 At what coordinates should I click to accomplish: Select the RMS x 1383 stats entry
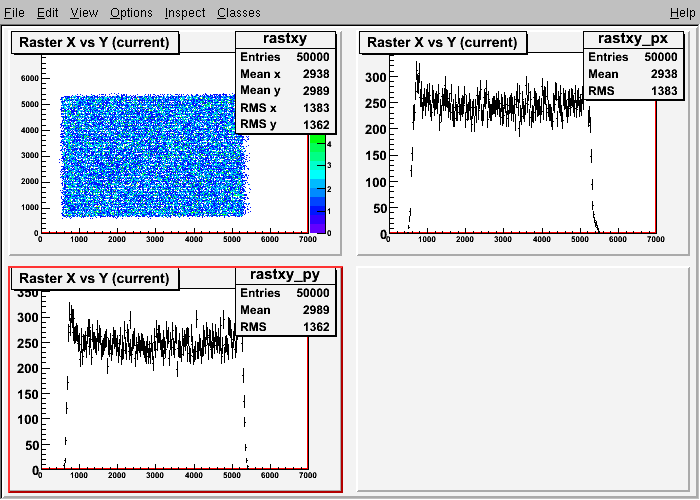[x=285, y=108]
